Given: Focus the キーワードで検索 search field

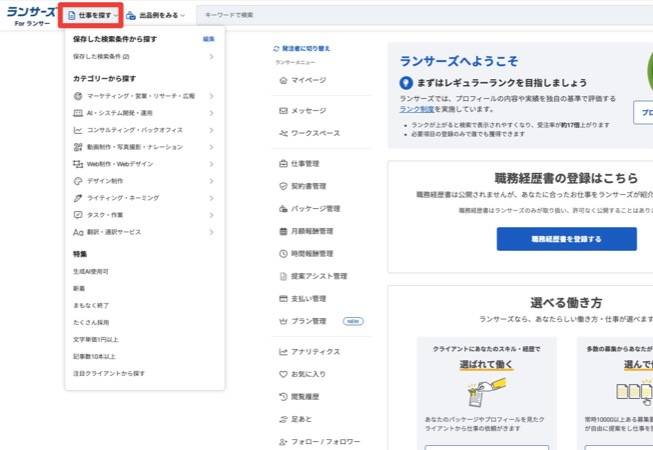Looking at the screenshot, I should (424, 15).
